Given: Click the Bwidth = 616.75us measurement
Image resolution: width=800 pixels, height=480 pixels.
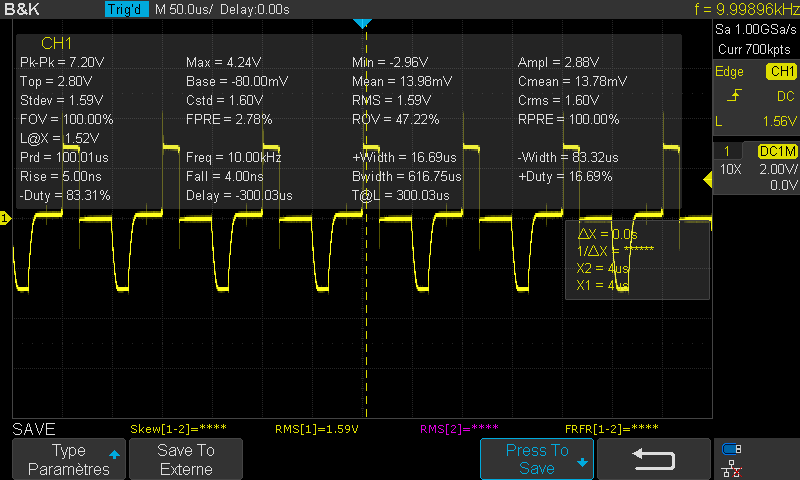Looking at the screenshot, I should pos(407,176).
